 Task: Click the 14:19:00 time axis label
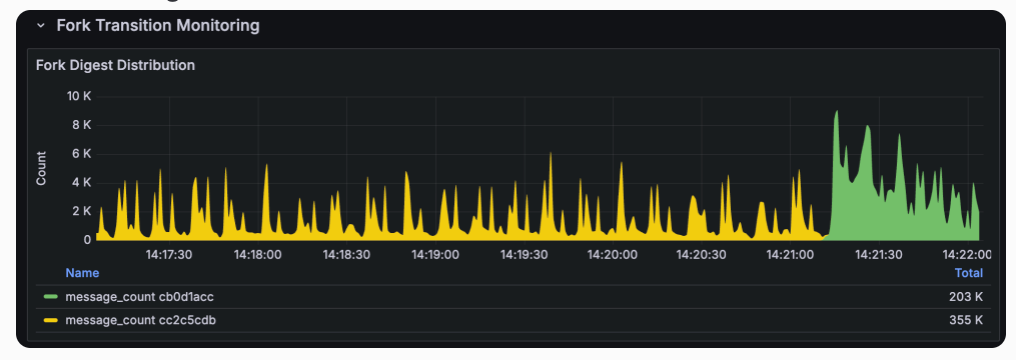coord(435,254)
